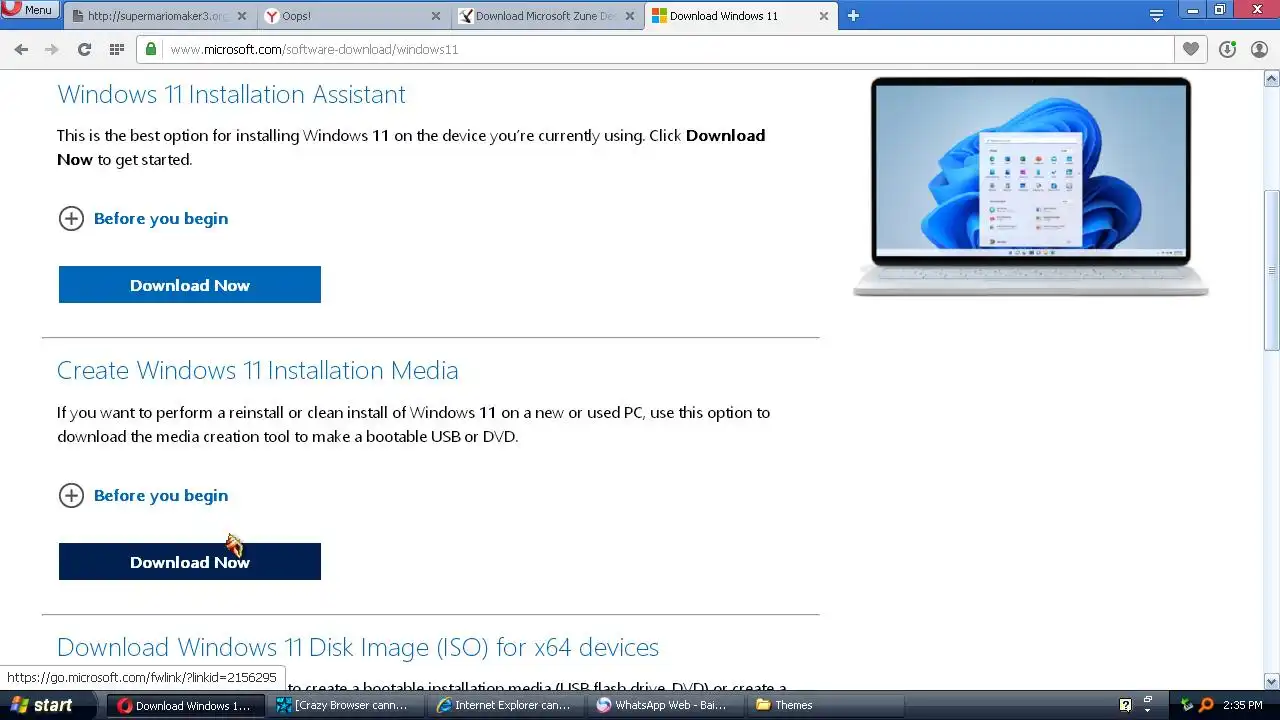The width and height of the screenshot is (1280, 720).
Task: Go back to previous page
Action: pyautogui.click(x=21, y=49)
